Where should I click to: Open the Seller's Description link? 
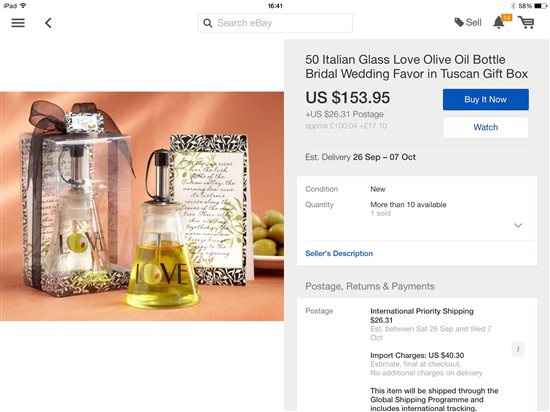[x=339, y=253]
